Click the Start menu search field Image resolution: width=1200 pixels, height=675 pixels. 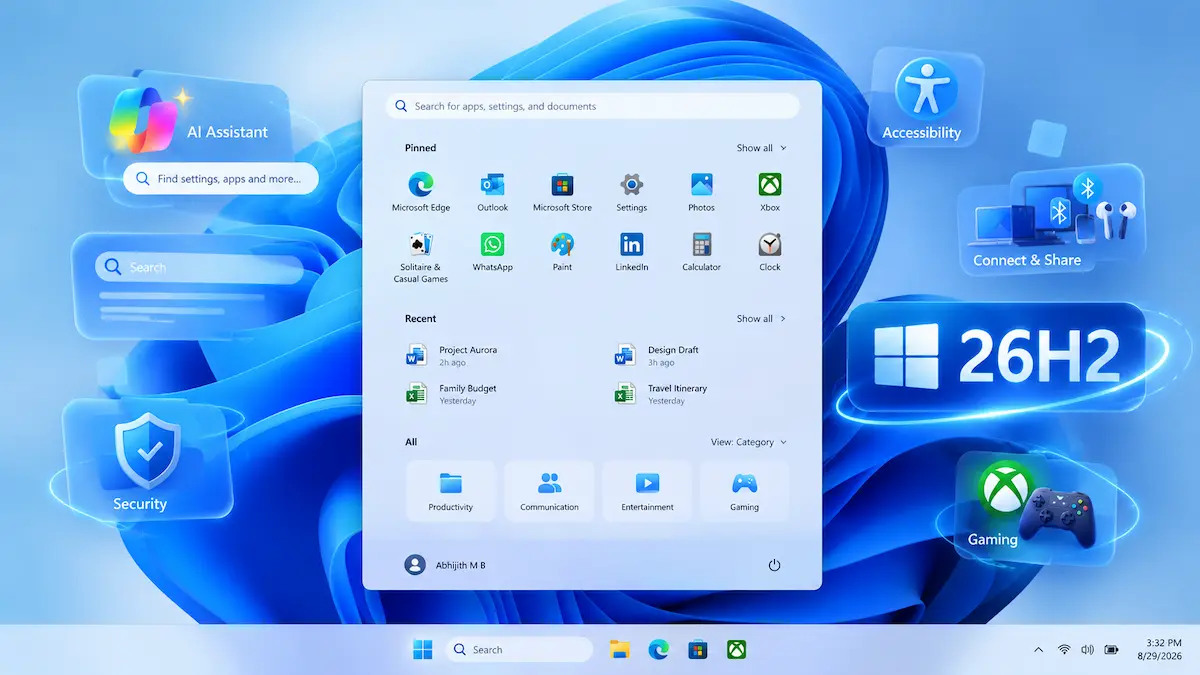click(x=592, y=106)
